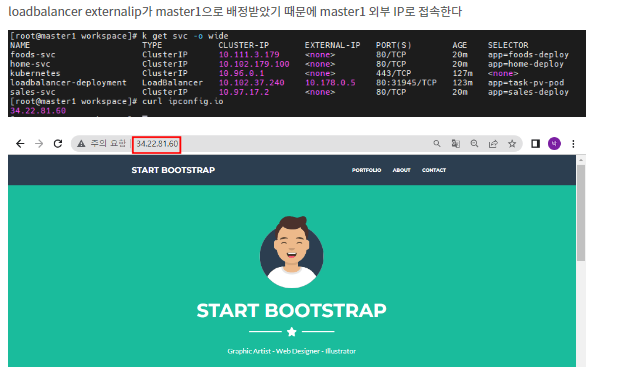Click 'app=sales-deploy' selector text
The width and height of the screenshot is (626, 387).
coord(528,92)
